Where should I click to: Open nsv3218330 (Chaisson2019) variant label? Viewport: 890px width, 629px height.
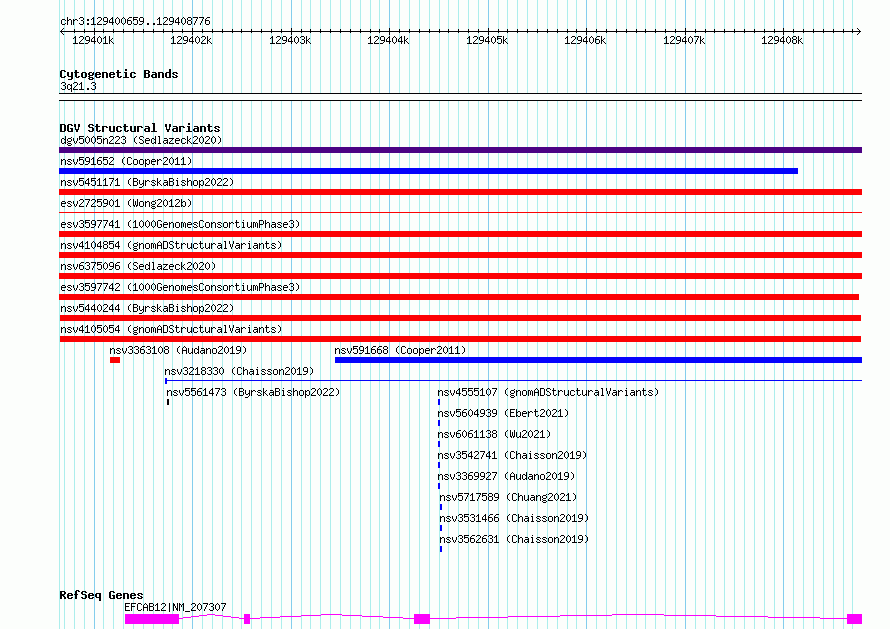point(239,371)
